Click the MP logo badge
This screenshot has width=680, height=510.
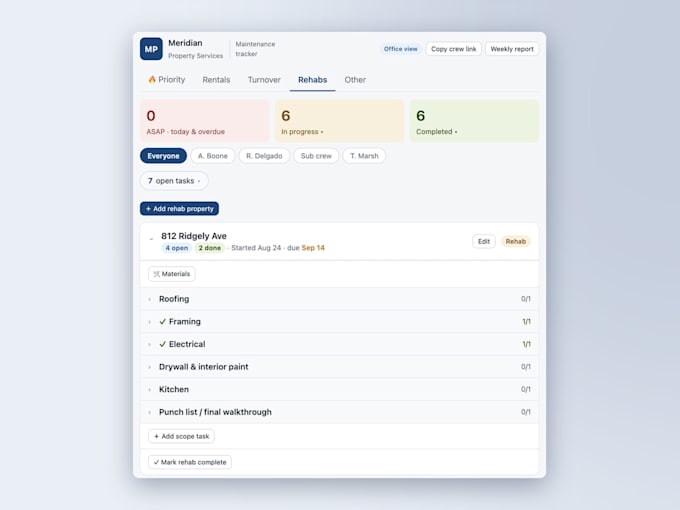[151, 49]
